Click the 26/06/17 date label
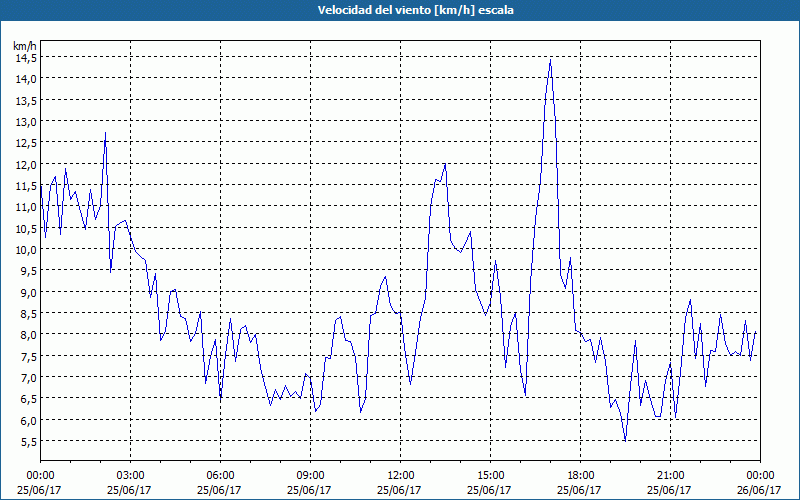This screenshot has width=800, height=500. click(x=759, y=490)
